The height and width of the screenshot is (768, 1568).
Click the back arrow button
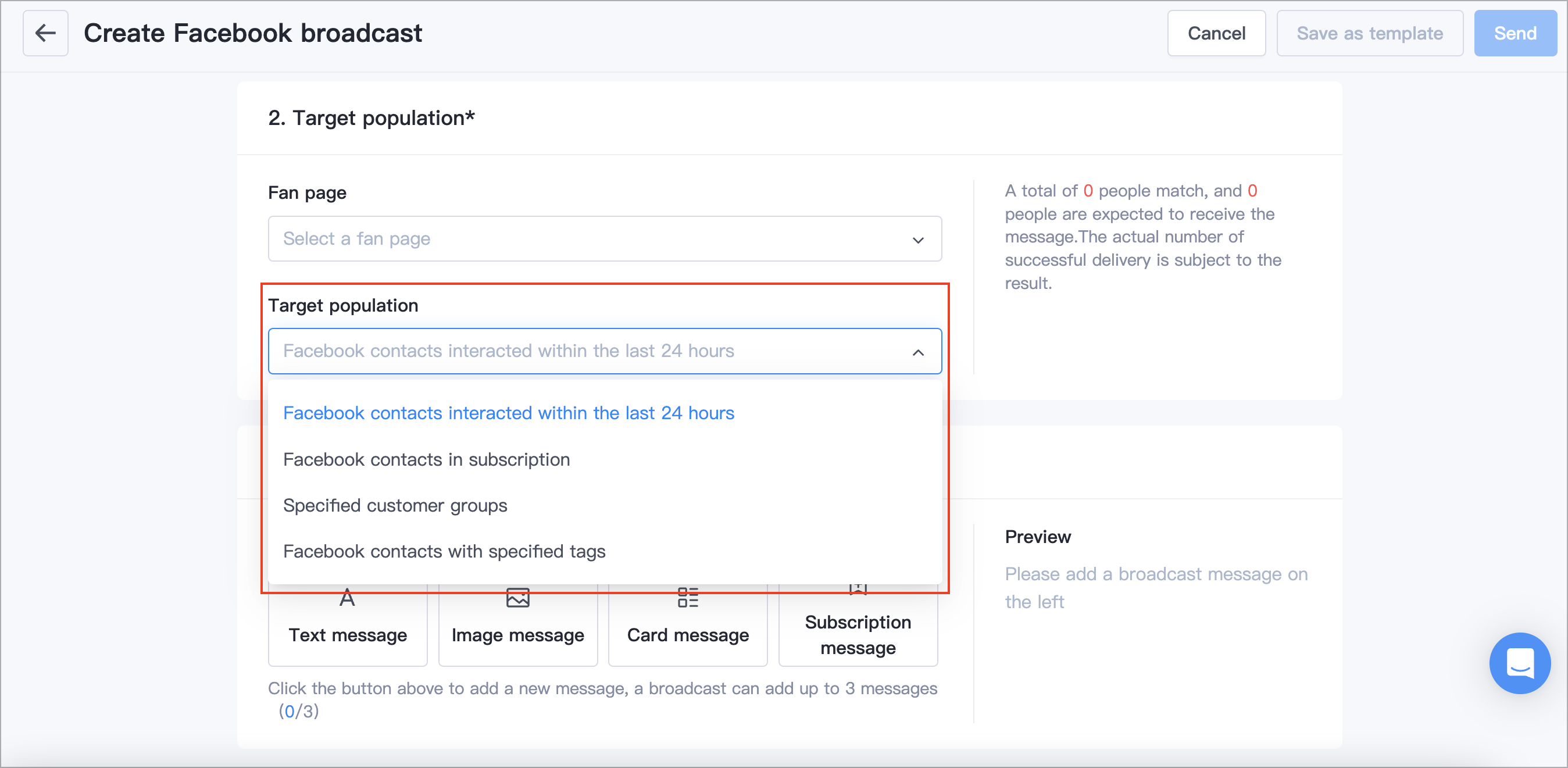(x=46, y=33)
